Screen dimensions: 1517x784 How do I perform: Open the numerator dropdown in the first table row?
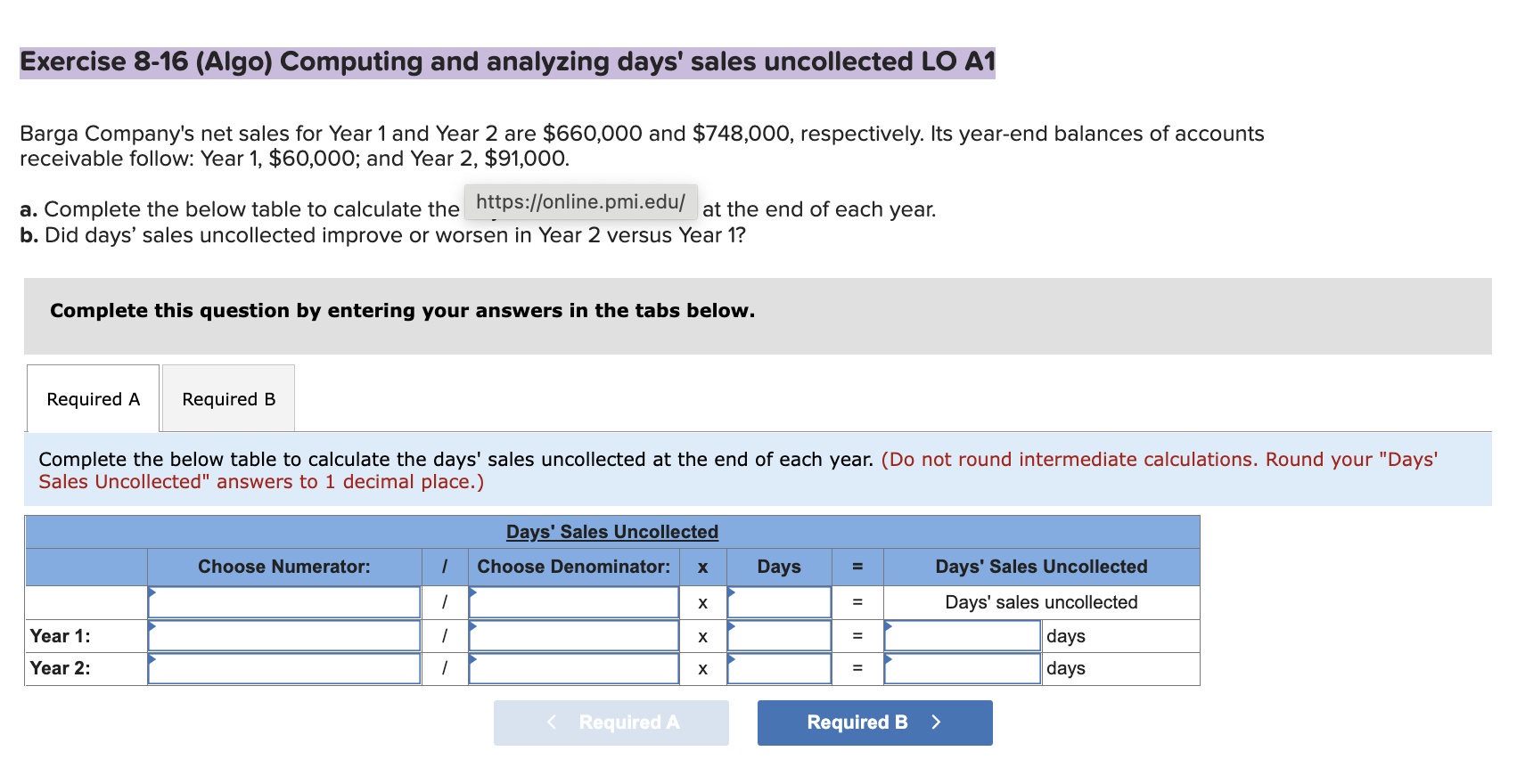pyautogui.click(x=283, y=602)
